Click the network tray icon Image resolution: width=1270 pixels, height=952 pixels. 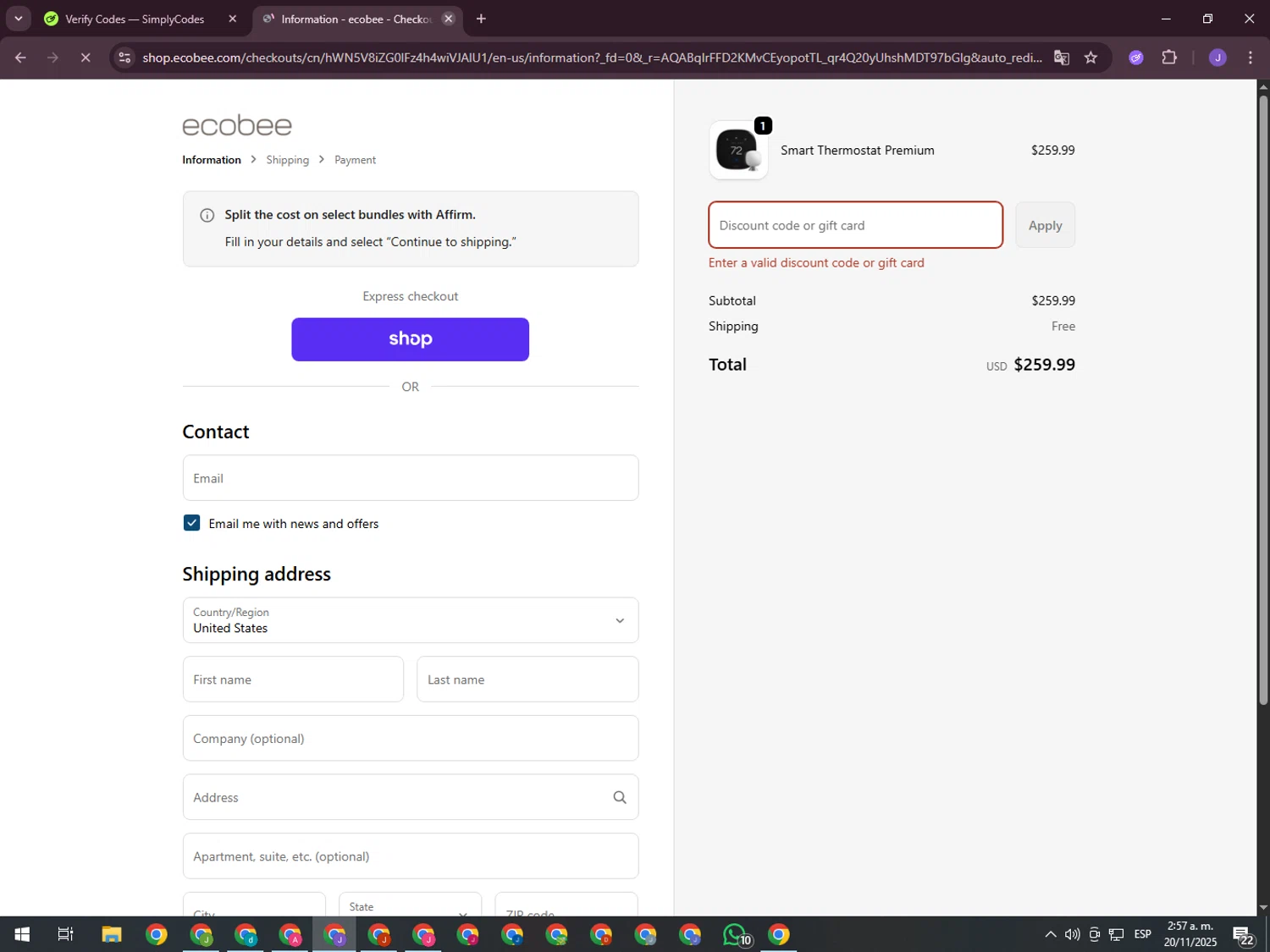(x=1116, y=934)
